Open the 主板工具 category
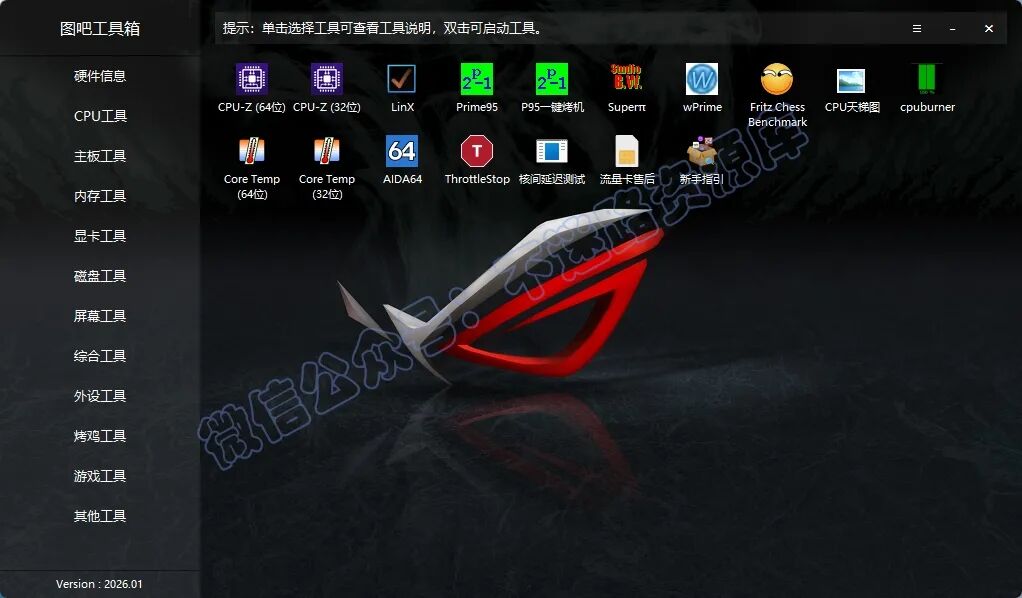Viewport: 1022px width, 598px height. pyautogui.click(x=100, y=156)
